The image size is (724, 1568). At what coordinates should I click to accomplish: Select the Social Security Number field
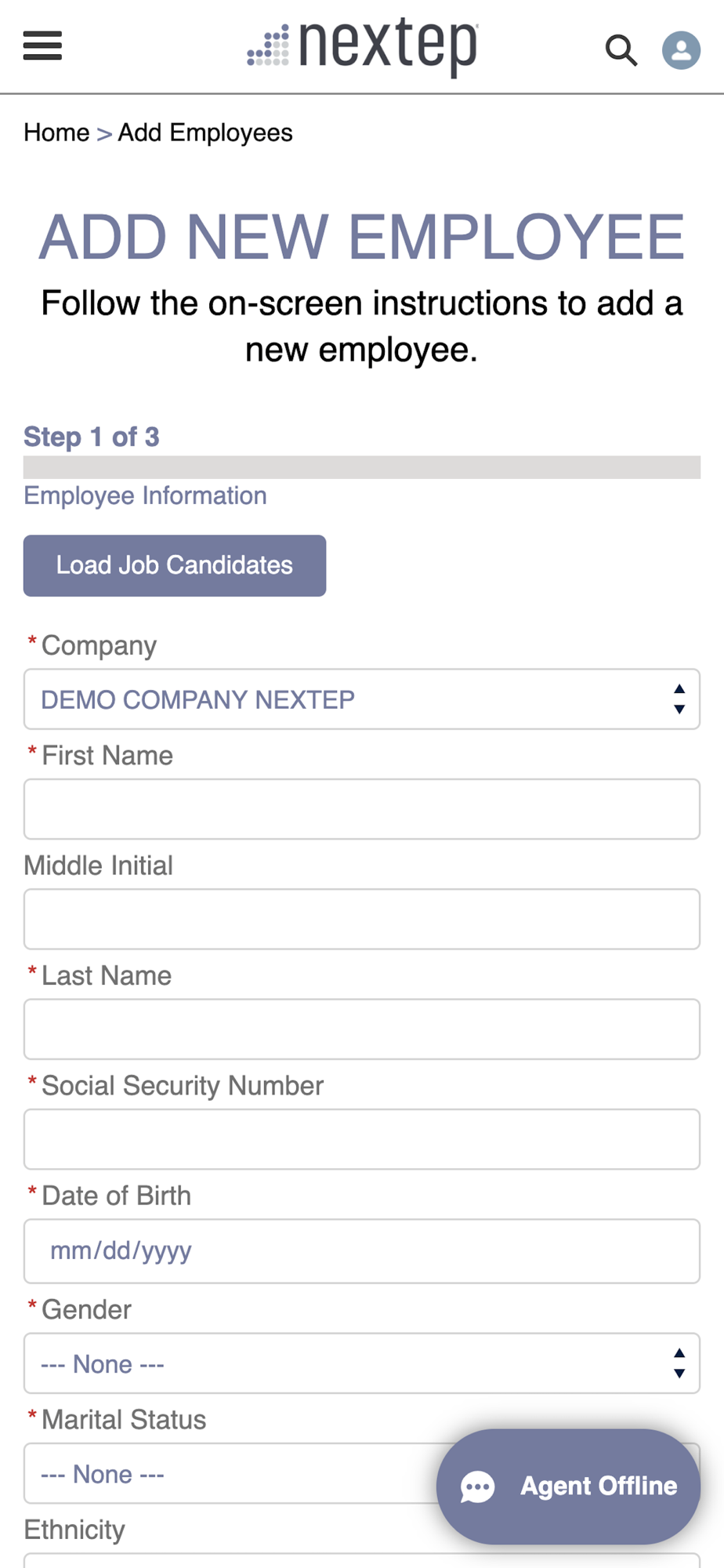tap(362, 1138)
